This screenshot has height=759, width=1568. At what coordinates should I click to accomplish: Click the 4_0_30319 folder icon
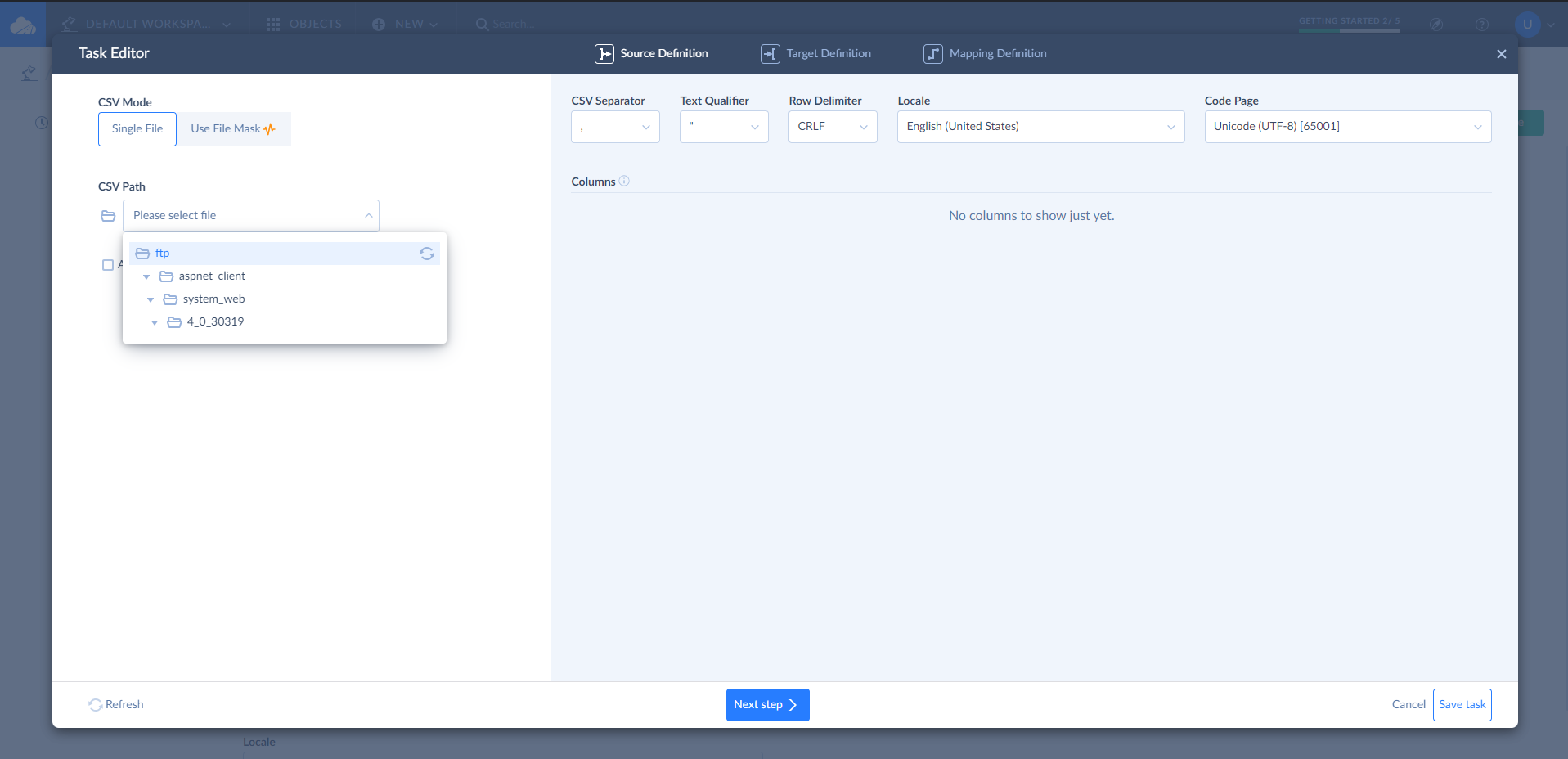click(x=174, y=322)
